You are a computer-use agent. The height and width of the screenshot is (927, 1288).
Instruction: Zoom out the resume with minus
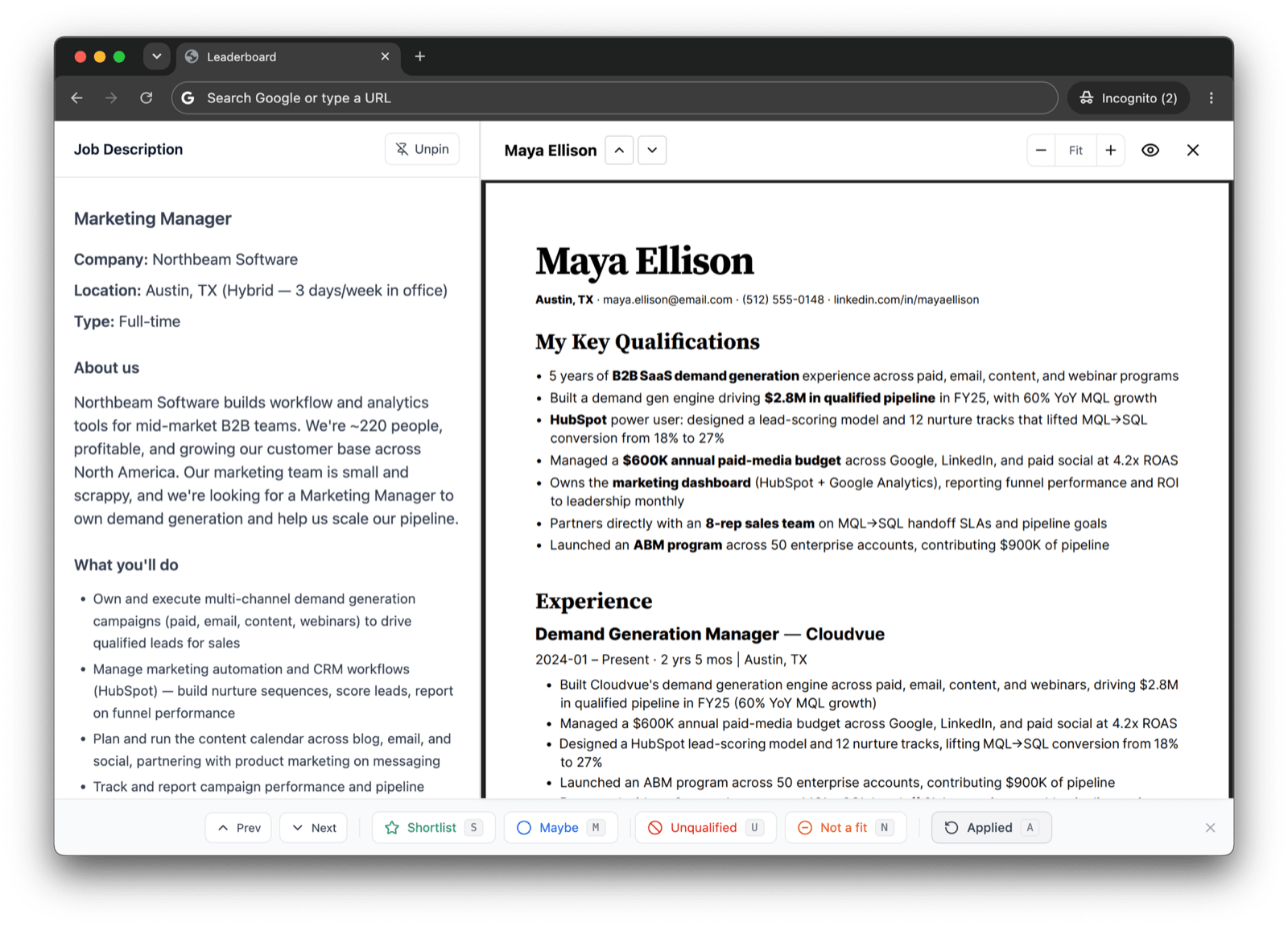pyautogui.click(x=1041, y=151)
